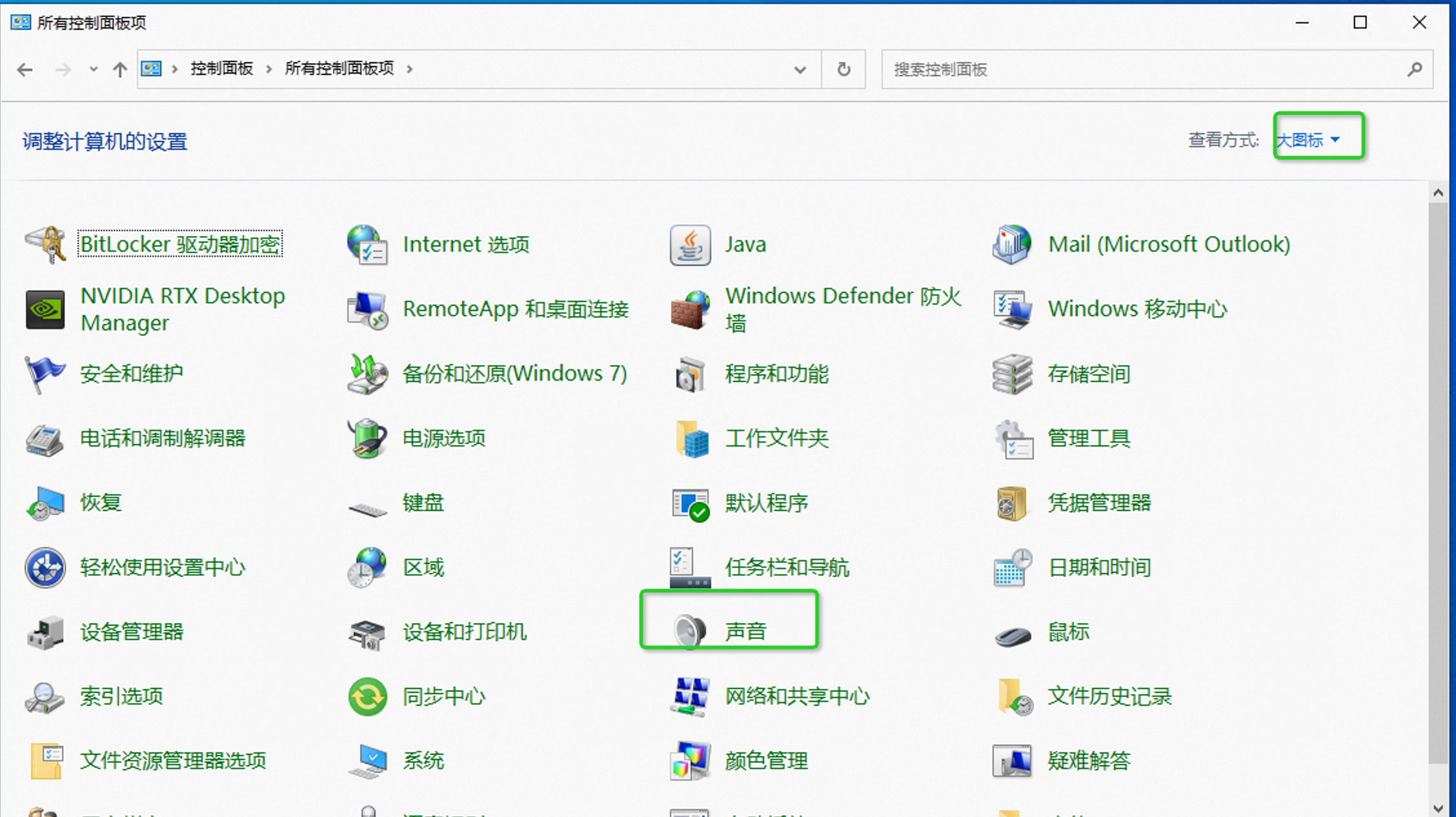Screen dimensions: 1456x817
Task: Go to 控制面板 in the breadcrumb
Action: 221,68
